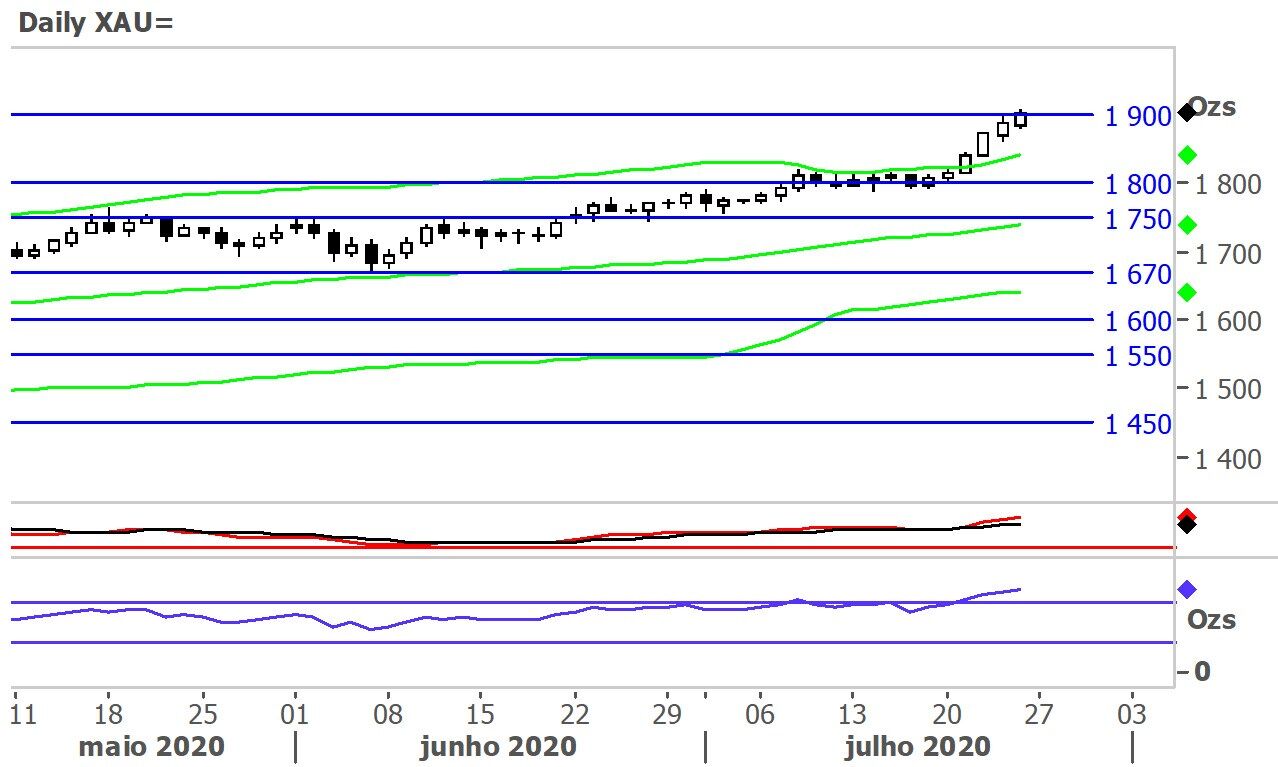Click the julho 2020 month label

pyautogui.click(x=918, y=746)
